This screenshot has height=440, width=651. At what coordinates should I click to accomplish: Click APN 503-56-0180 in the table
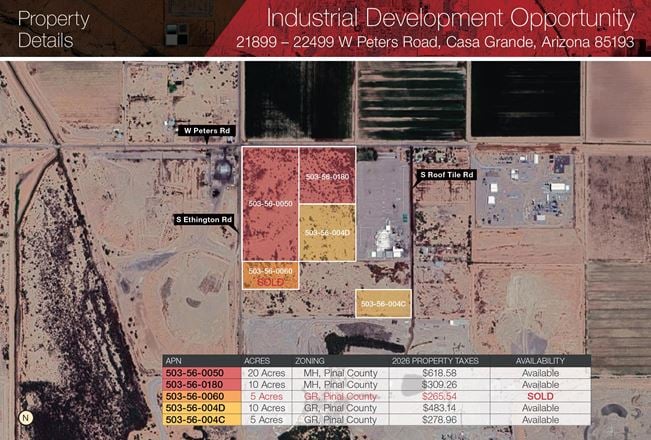click(194, 384)
